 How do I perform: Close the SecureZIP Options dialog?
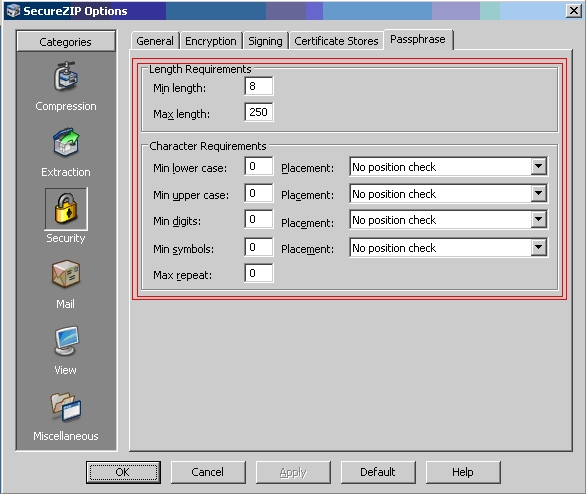click(573, 10)
